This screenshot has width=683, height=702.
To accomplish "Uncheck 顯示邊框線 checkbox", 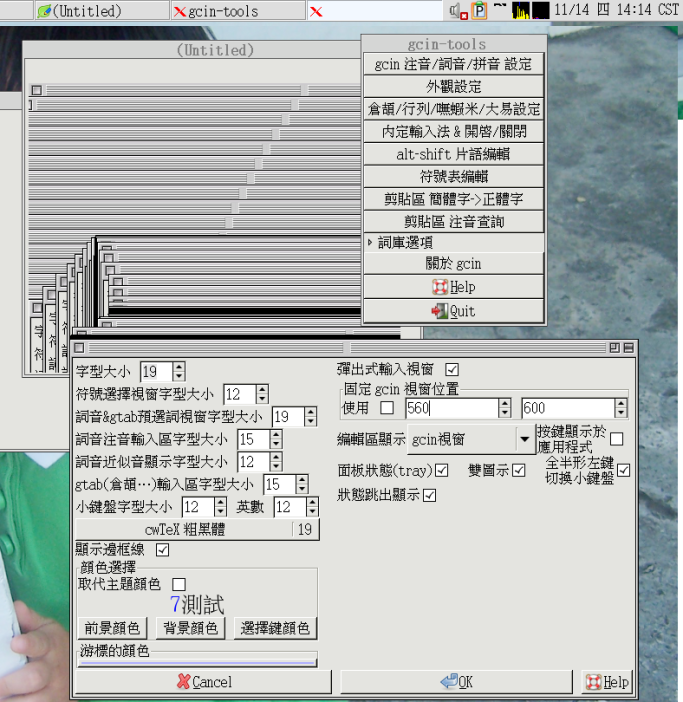I will point(163,549).
